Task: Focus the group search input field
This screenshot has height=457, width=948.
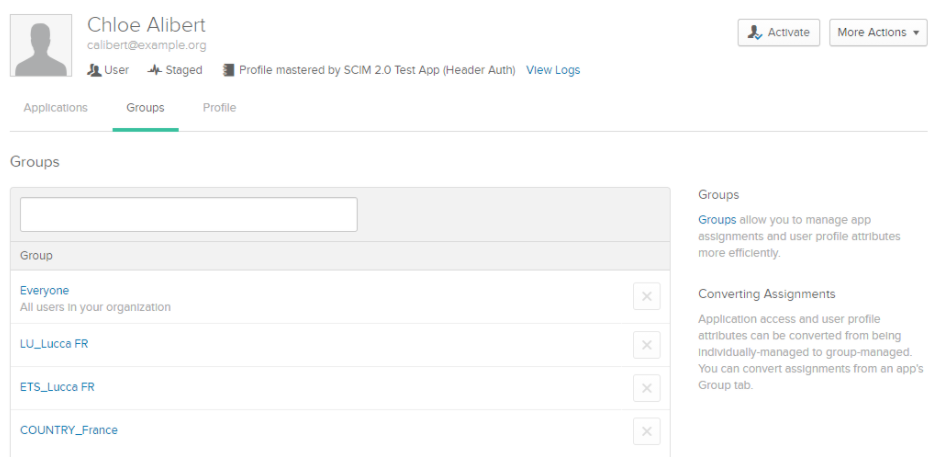Action: click(189, 215)
